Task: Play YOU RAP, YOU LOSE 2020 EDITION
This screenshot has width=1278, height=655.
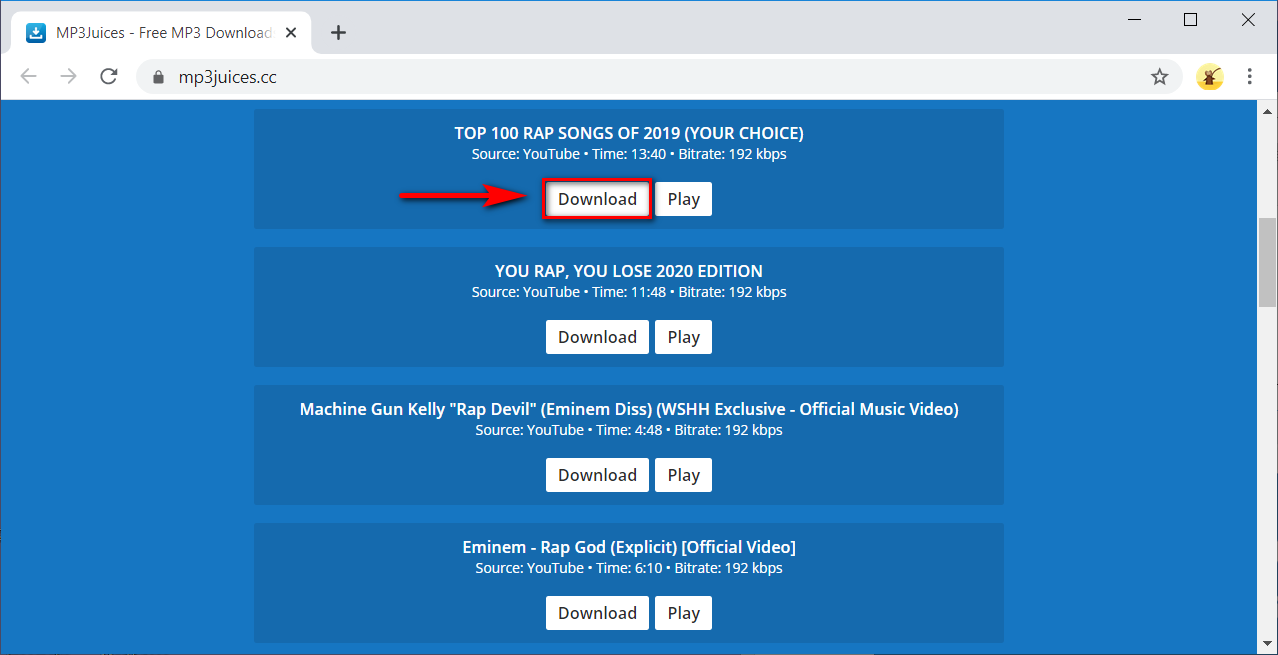Action: [683, 337]
